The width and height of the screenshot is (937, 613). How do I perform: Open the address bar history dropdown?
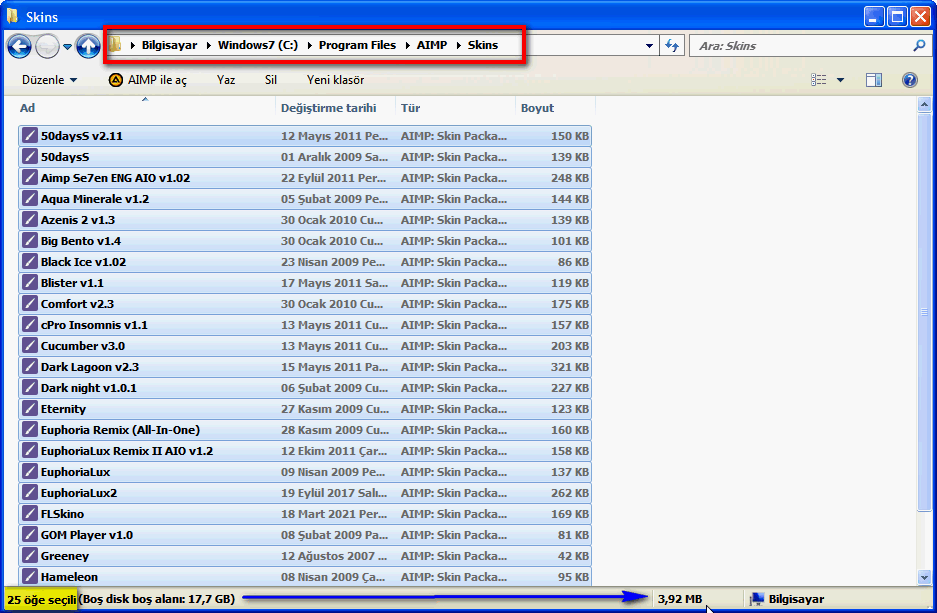coord(649,46)
